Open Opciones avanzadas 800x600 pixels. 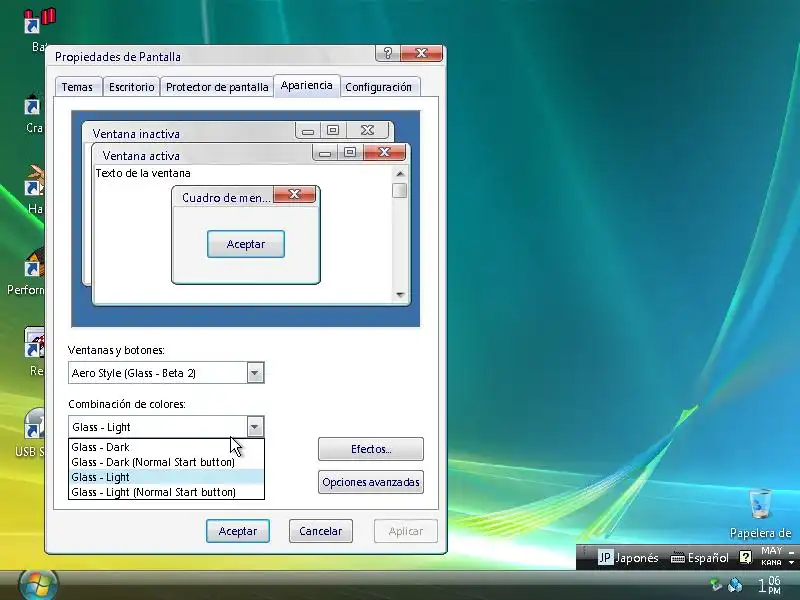[371, 482]
